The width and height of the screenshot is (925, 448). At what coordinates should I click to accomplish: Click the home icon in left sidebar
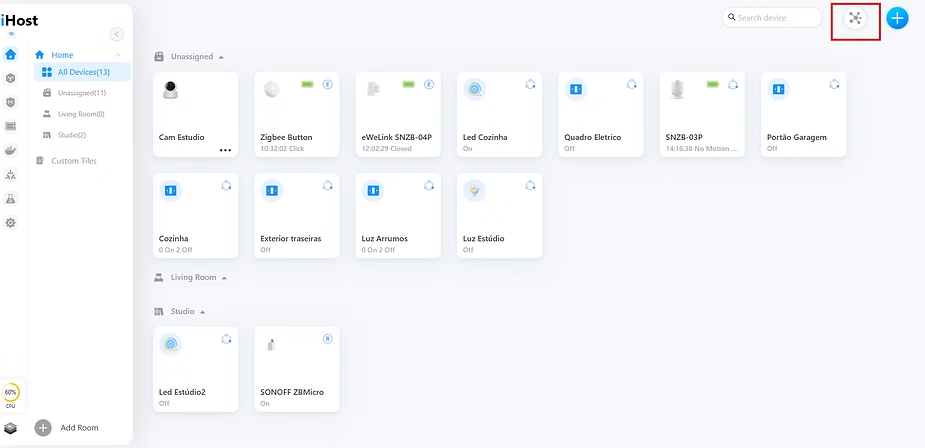pos(11,55)
